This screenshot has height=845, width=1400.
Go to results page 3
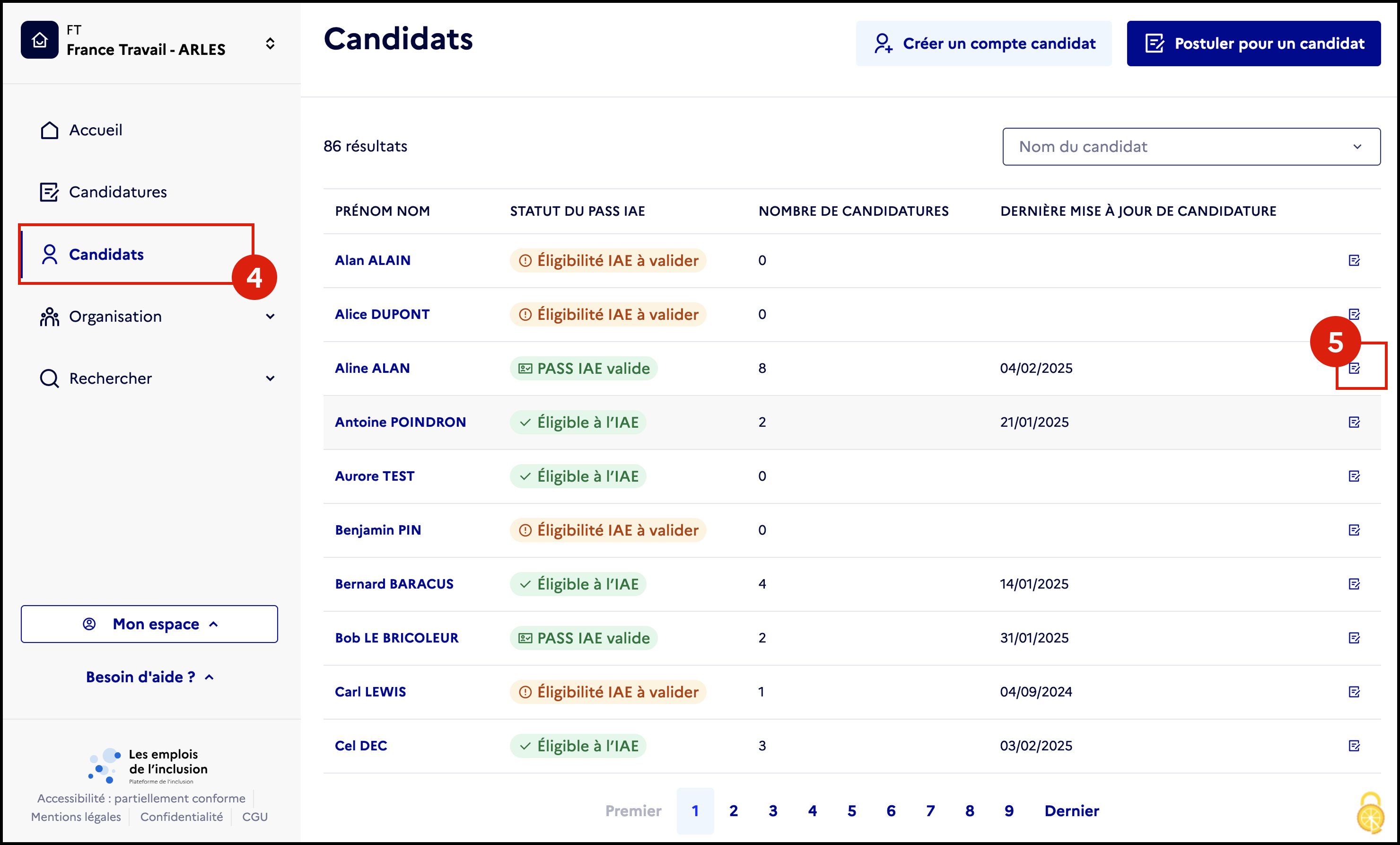773,811
